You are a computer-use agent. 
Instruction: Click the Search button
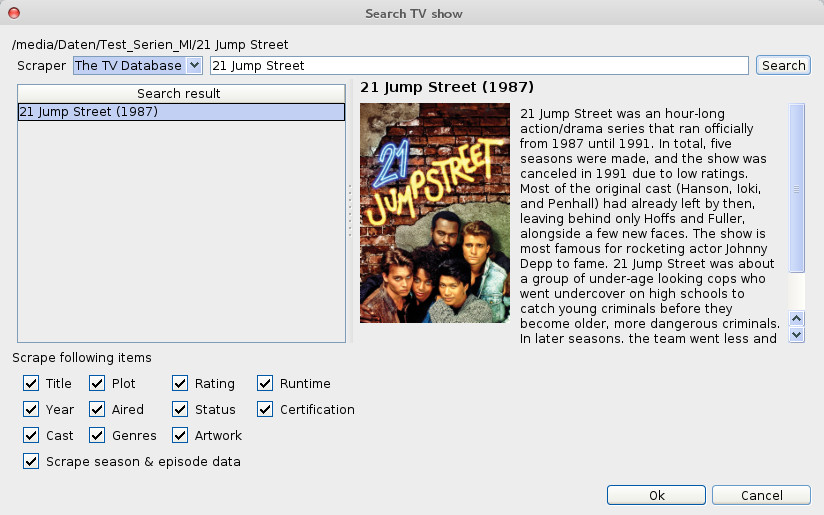coord(783,66)
